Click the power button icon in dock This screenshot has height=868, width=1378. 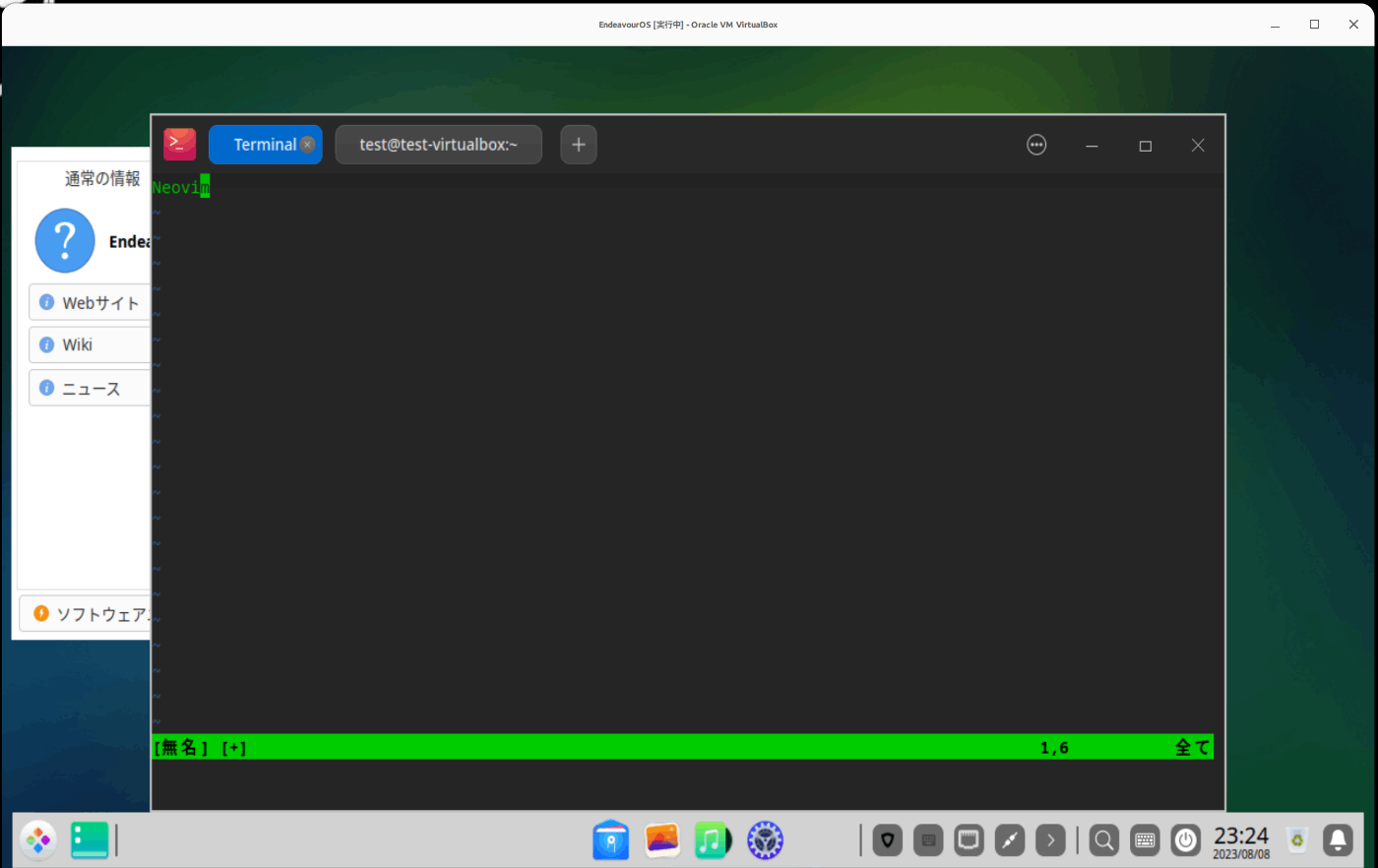pyautogui.click(x=1186, y=840)
